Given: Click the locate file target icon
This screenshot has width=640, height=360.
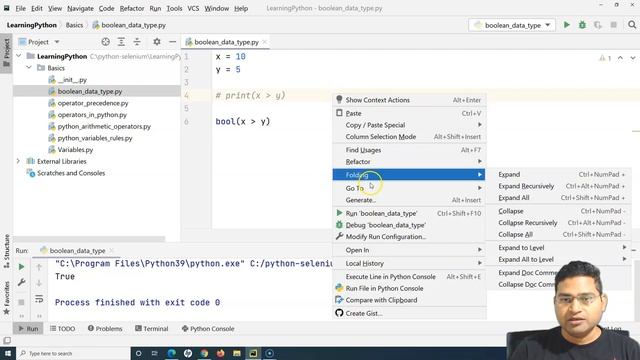Looking at the screenshot, I should click(106, 42).
